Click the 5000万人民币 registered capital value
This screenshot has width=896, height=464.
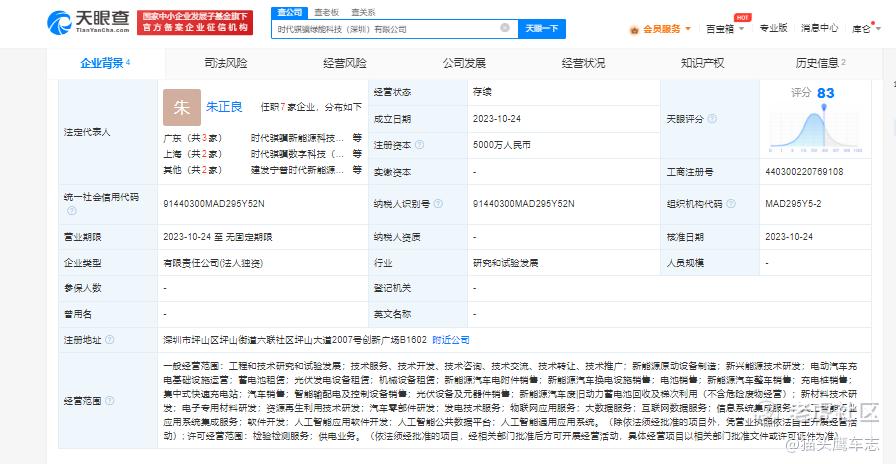pos(502,145)
